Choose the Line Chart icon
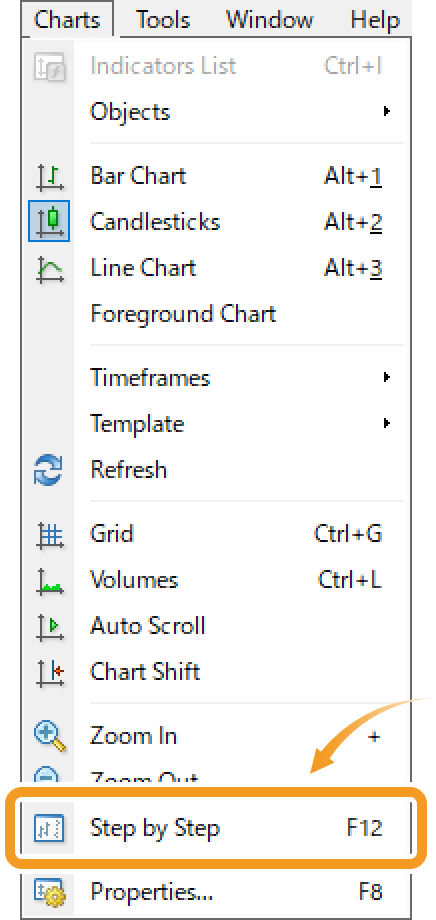This screenshot has height=920, width=436. click(x=49, y=270)
